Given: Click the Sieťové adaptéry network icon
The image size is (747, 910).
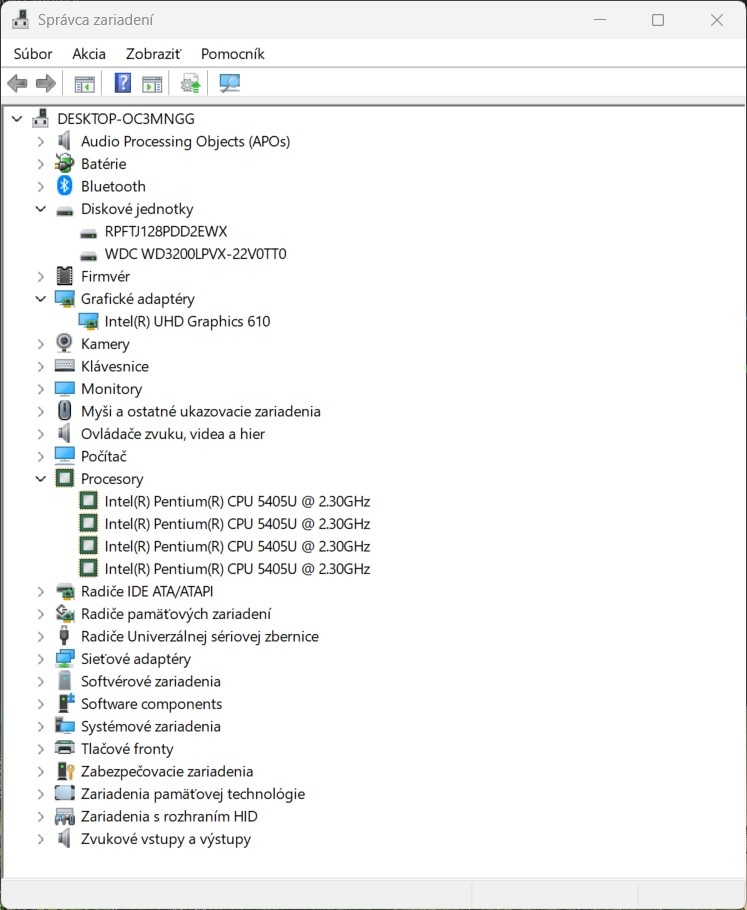Looking at the screenshot, I should point(65,659).
